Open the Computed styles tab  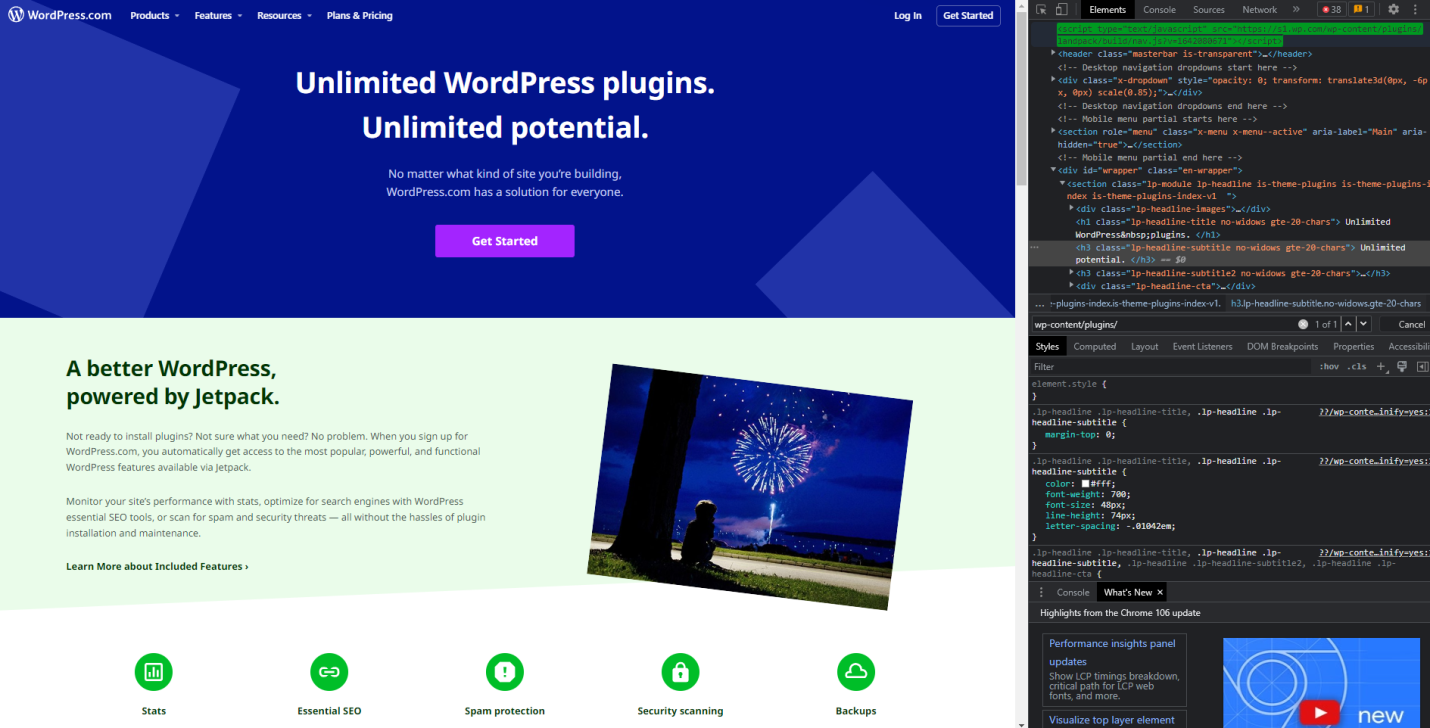[x=1095, y=346]
